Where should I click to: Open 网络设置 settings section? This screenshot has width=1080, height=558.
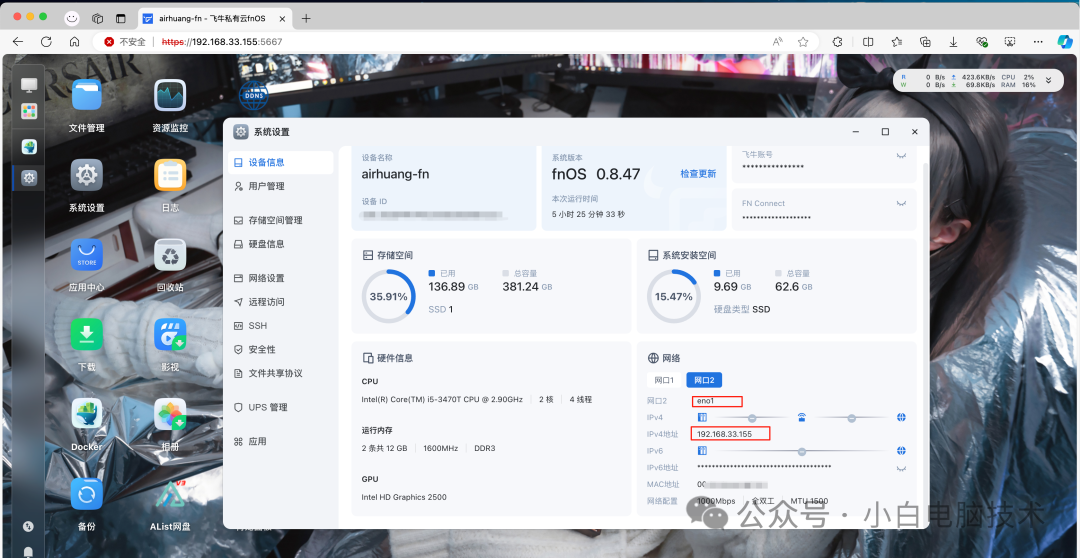(x=281, y=278)
